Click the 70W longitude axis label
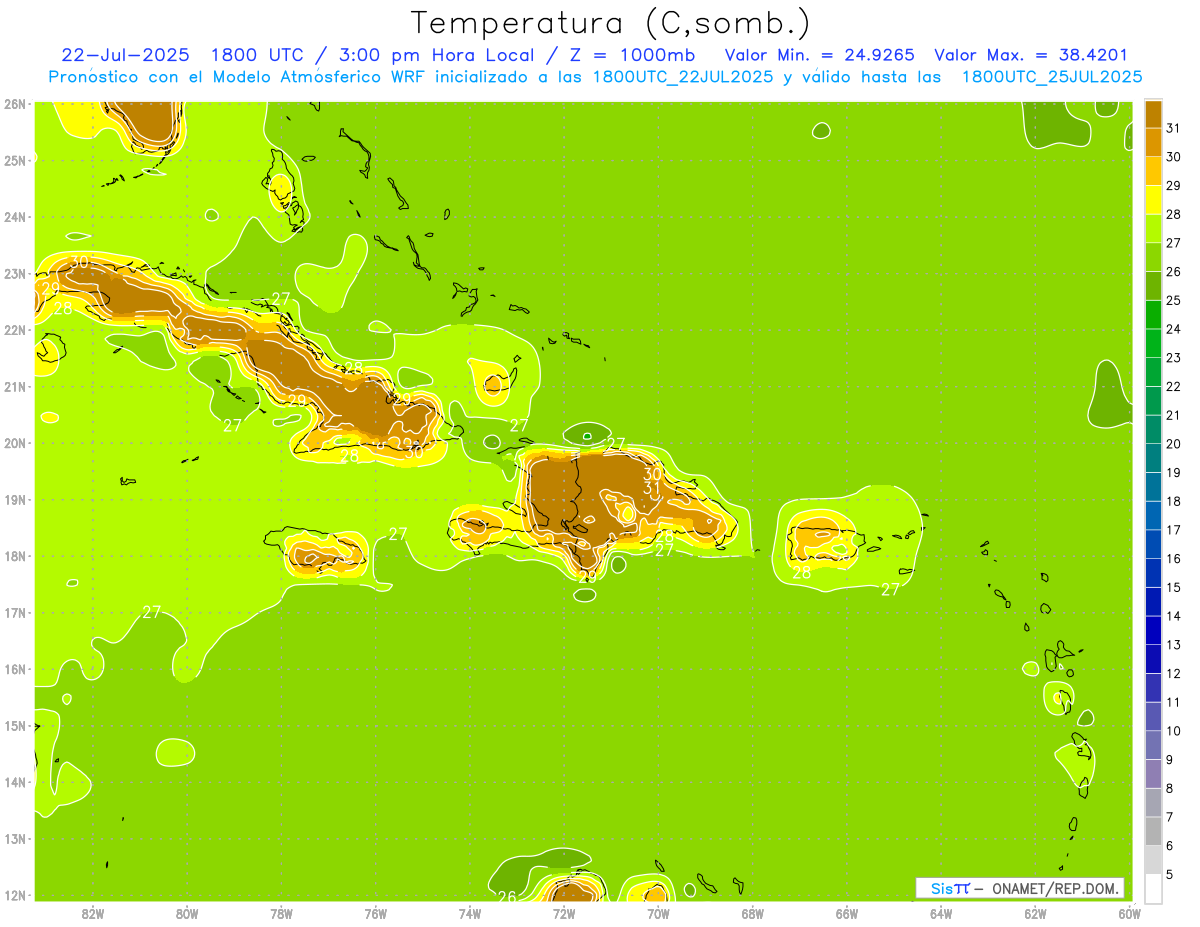Screen dimensions: 1200x927 pyautogui.click(x=658, y=913)
